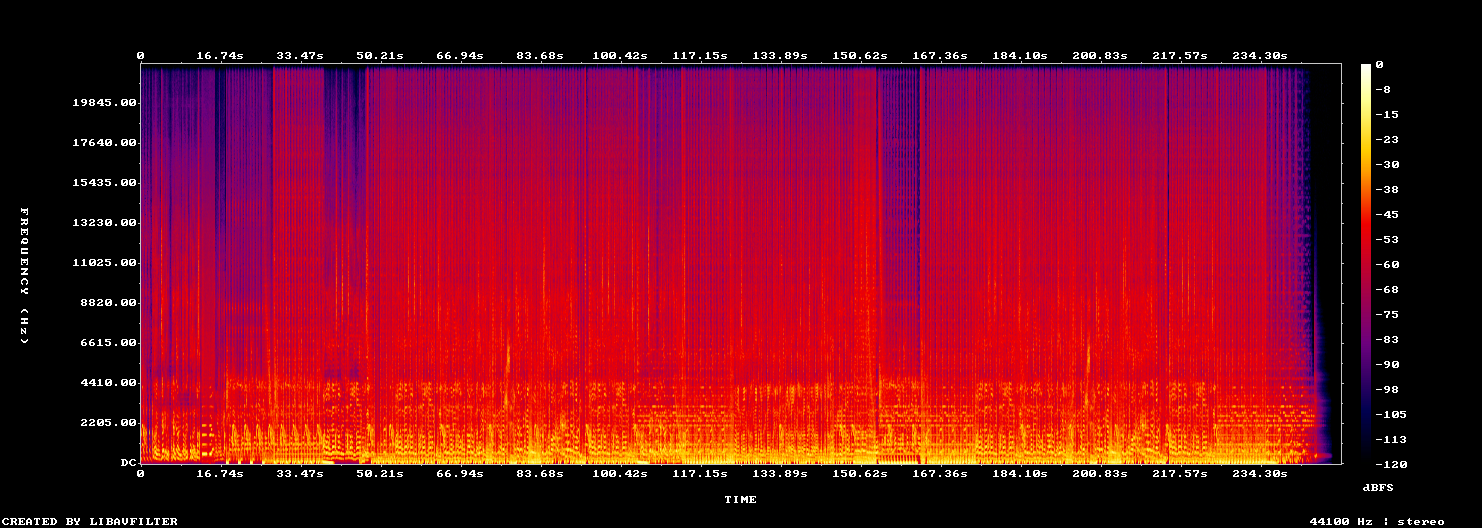Viewport: 1482px width, 528px height.
Task: Click 200.83s on the bottom time axis
Action: [x=1100, y=473]
